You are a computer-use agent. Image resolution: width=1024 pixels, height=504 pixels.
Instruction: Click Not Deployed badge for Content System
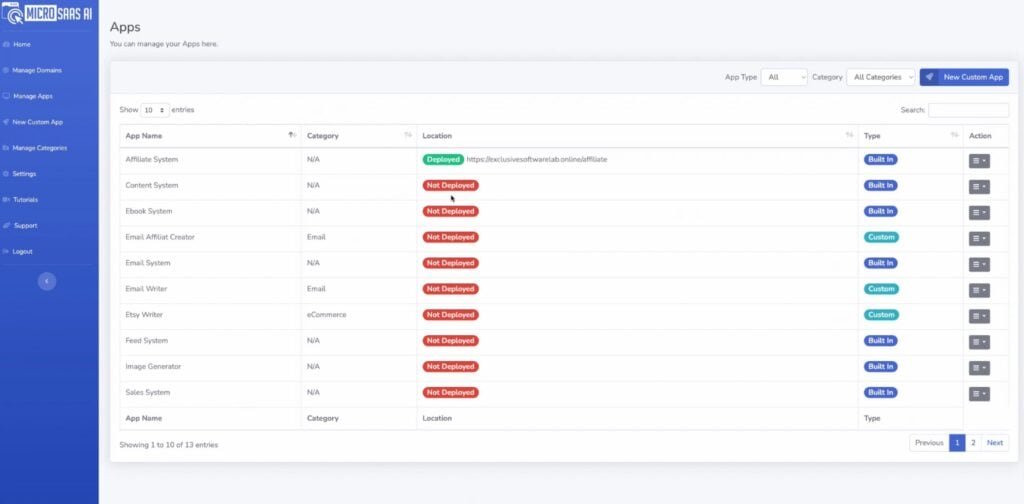[451, 185]
